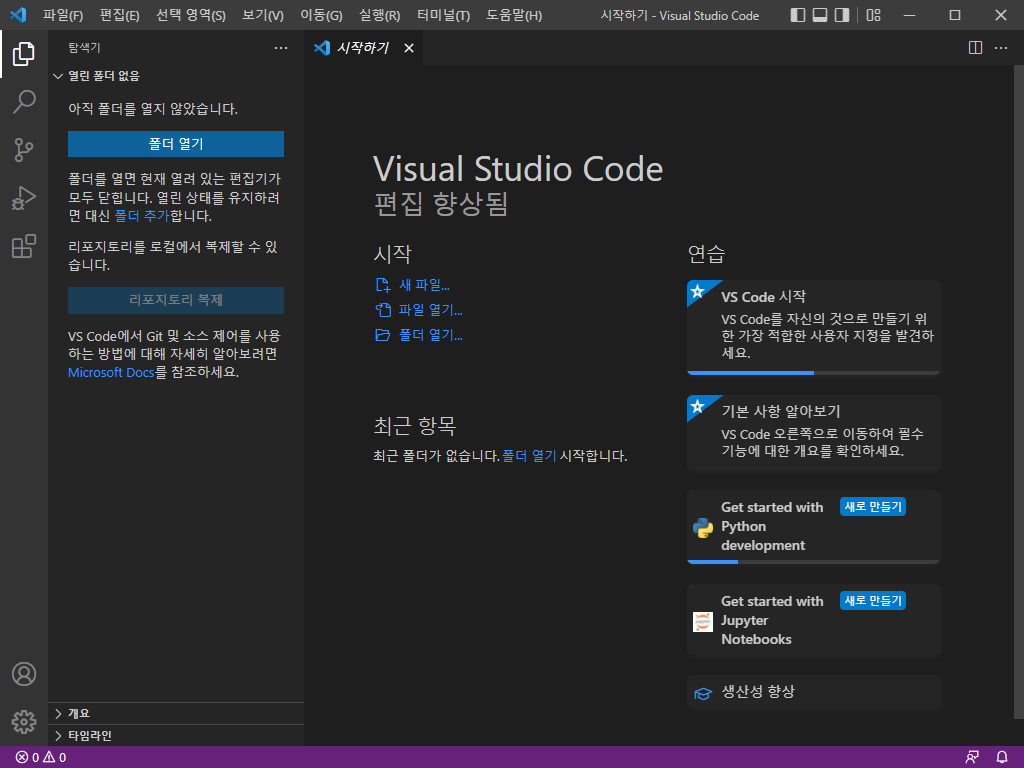1024x768 pixels.
Task: Click the 파일 열기 open file icon
Action: (x=383, y=310)
